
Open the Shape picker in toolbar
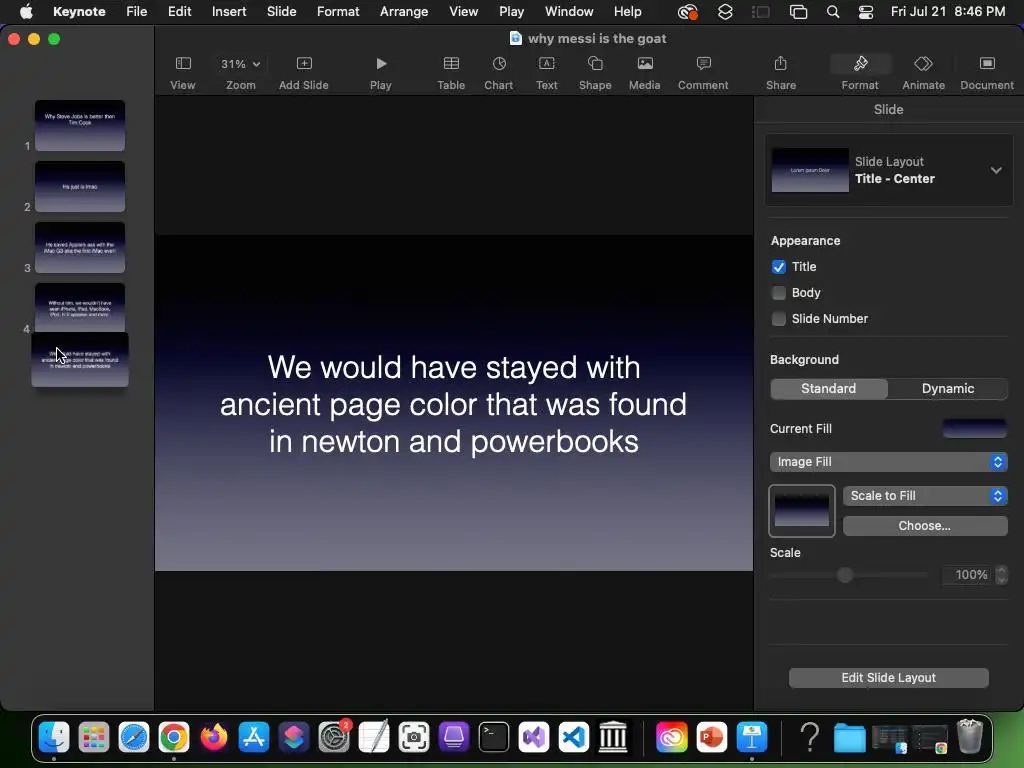pos(595,72)
